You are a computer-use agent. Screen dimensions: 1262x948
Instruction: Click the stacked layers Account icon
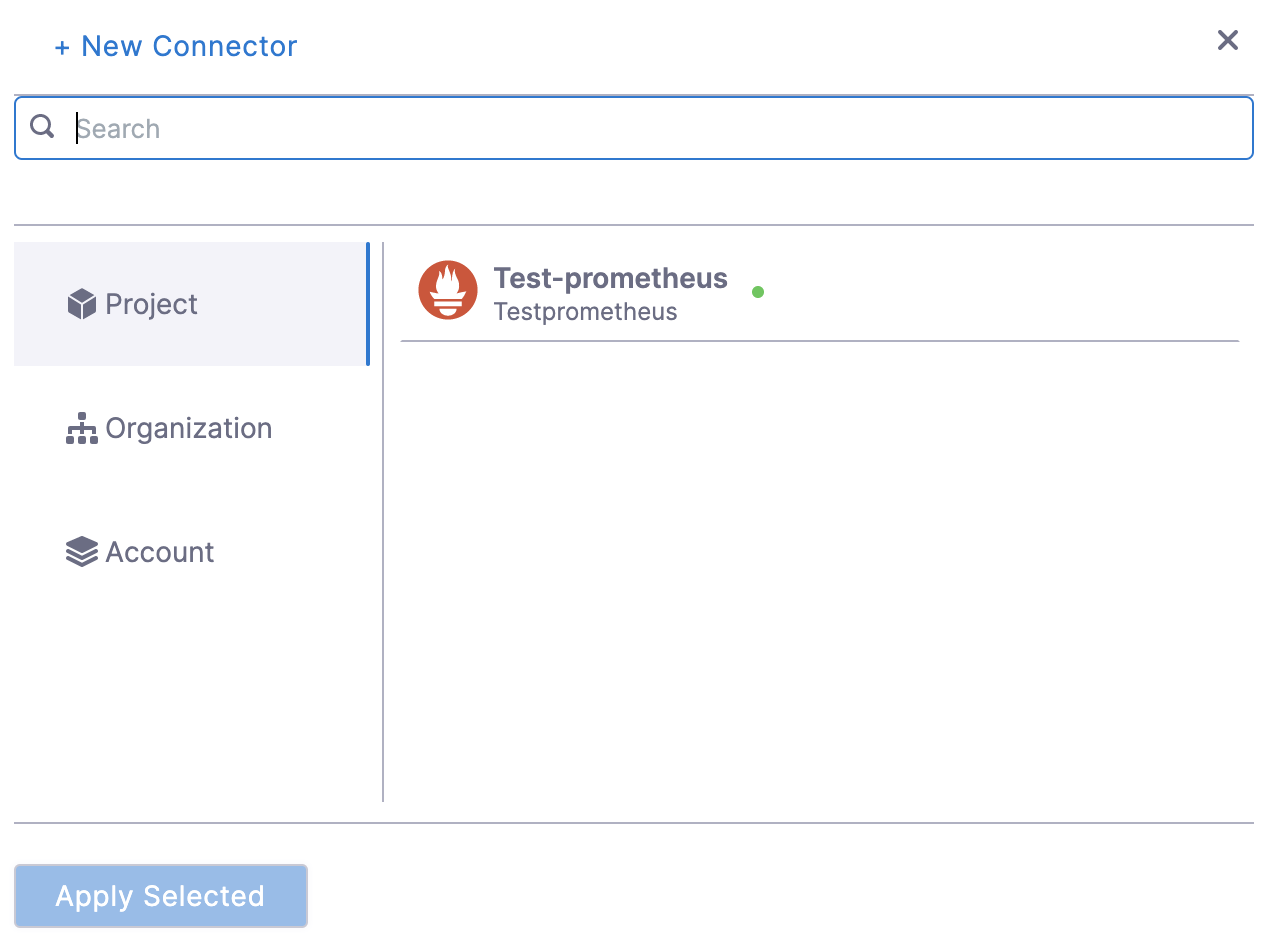(x=81, y=552)
